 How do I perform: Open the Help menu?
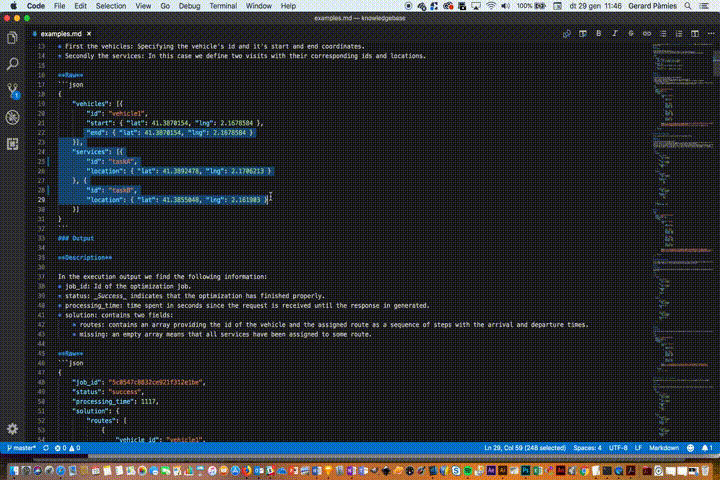point(288,6)
